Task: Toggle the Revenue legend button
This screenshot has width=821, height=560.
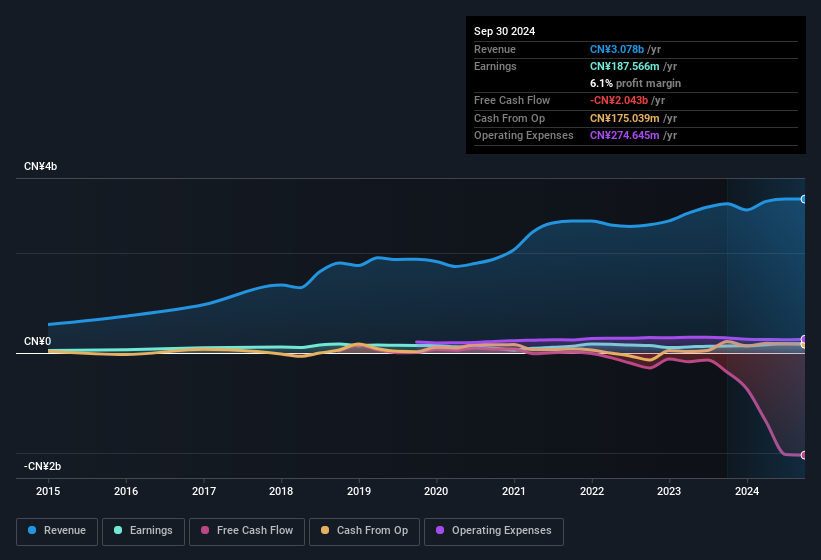Action: click(57, 531)
